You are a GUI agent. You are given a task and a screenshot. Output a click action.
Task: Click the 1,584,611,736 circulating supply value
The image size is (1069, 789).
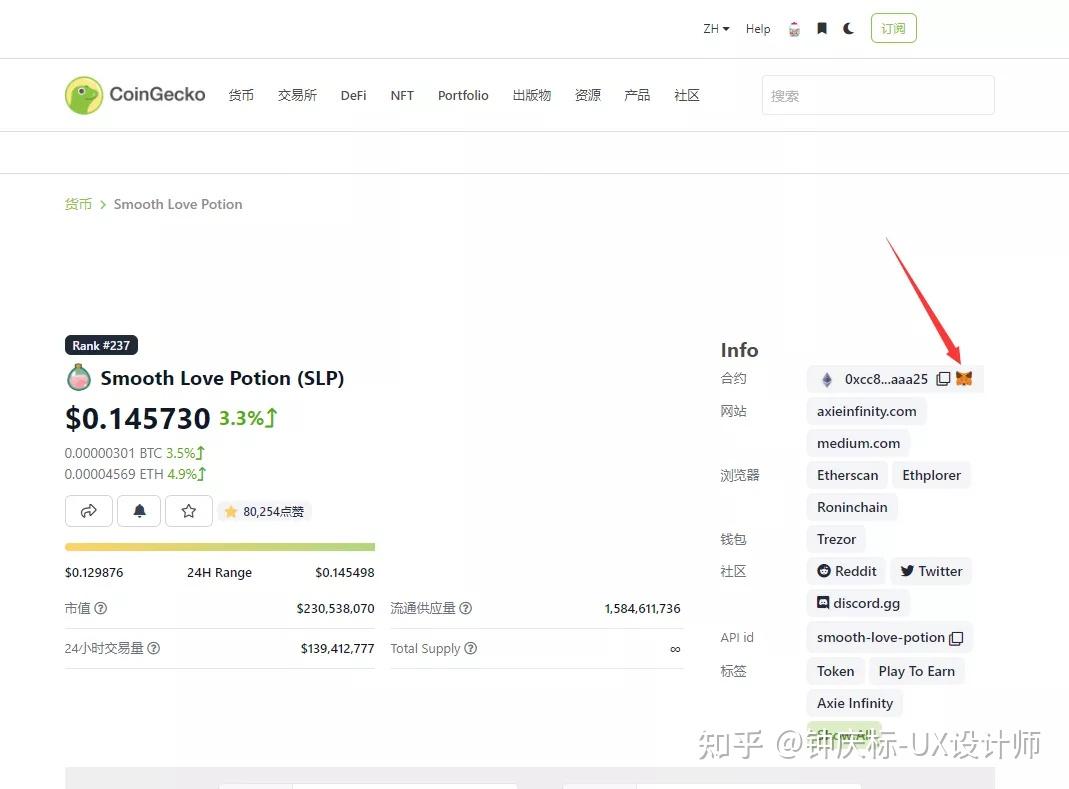642,608
